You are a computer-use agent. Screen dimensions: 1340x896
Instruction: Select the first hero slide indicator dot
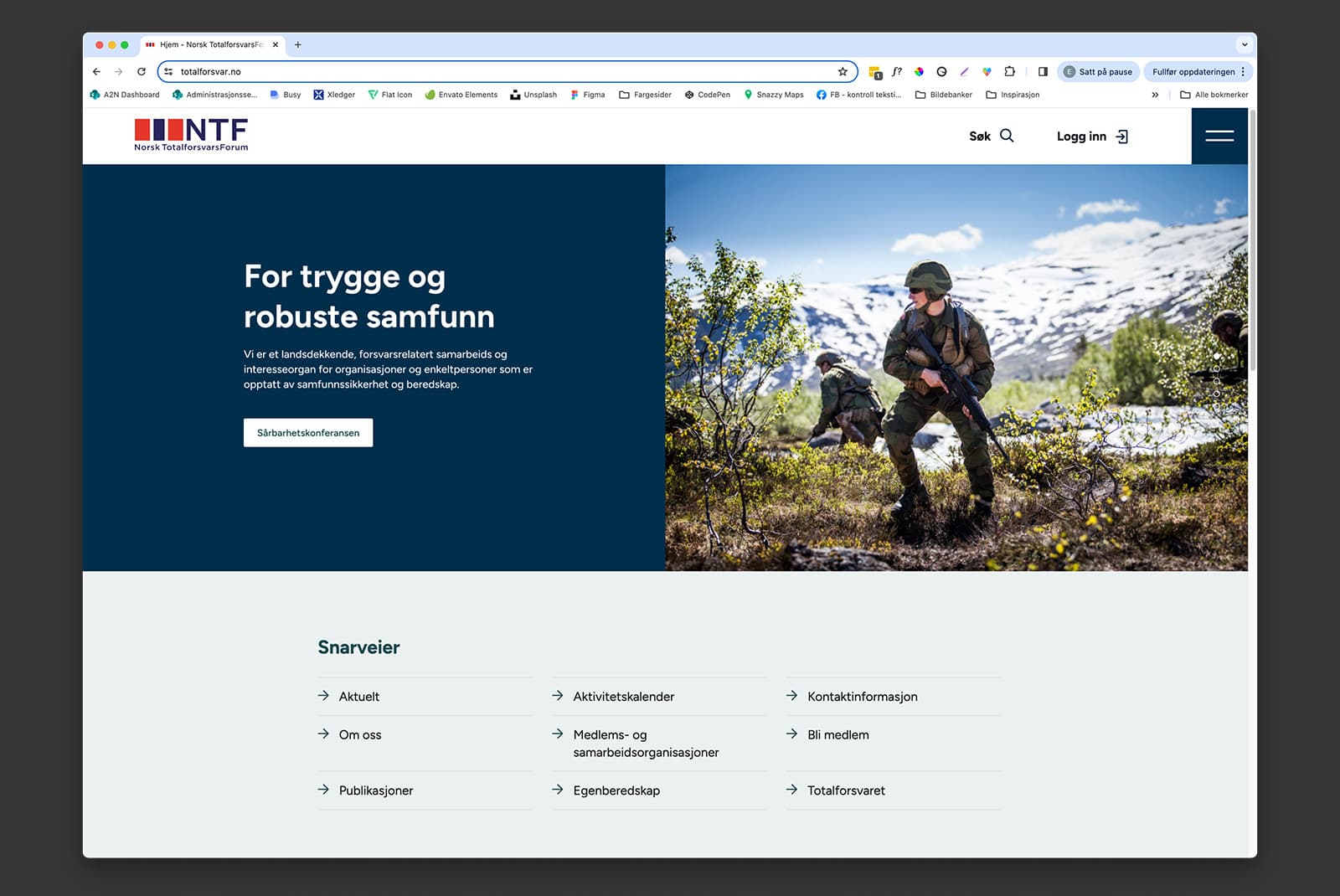(1217, 357)
